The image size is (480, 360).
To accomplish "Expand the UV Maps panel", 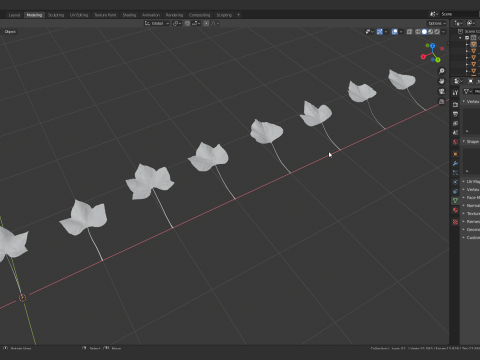I will coord(471,182).
